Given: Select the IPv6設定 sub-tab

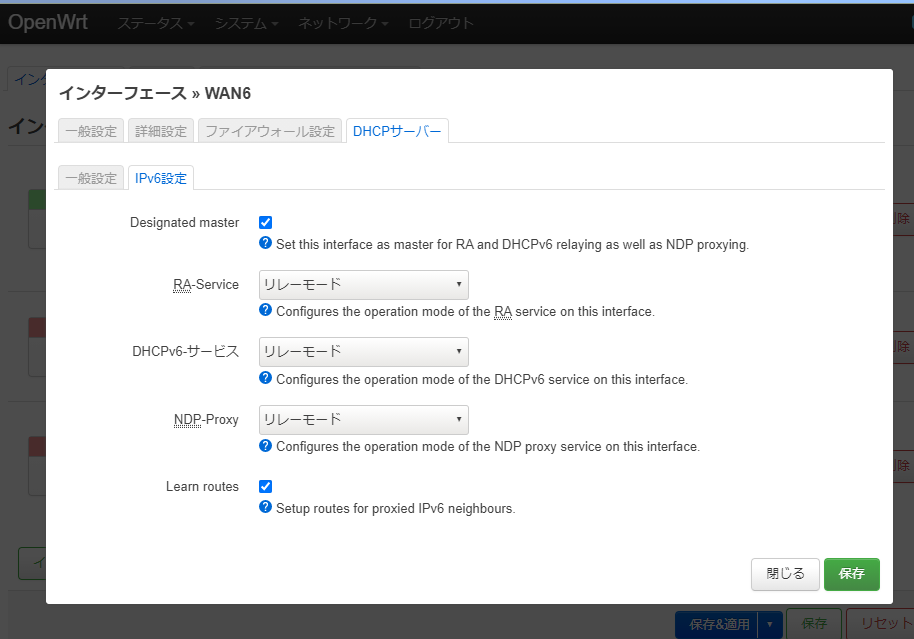Looking at the screenshot, I should (161, 178).
